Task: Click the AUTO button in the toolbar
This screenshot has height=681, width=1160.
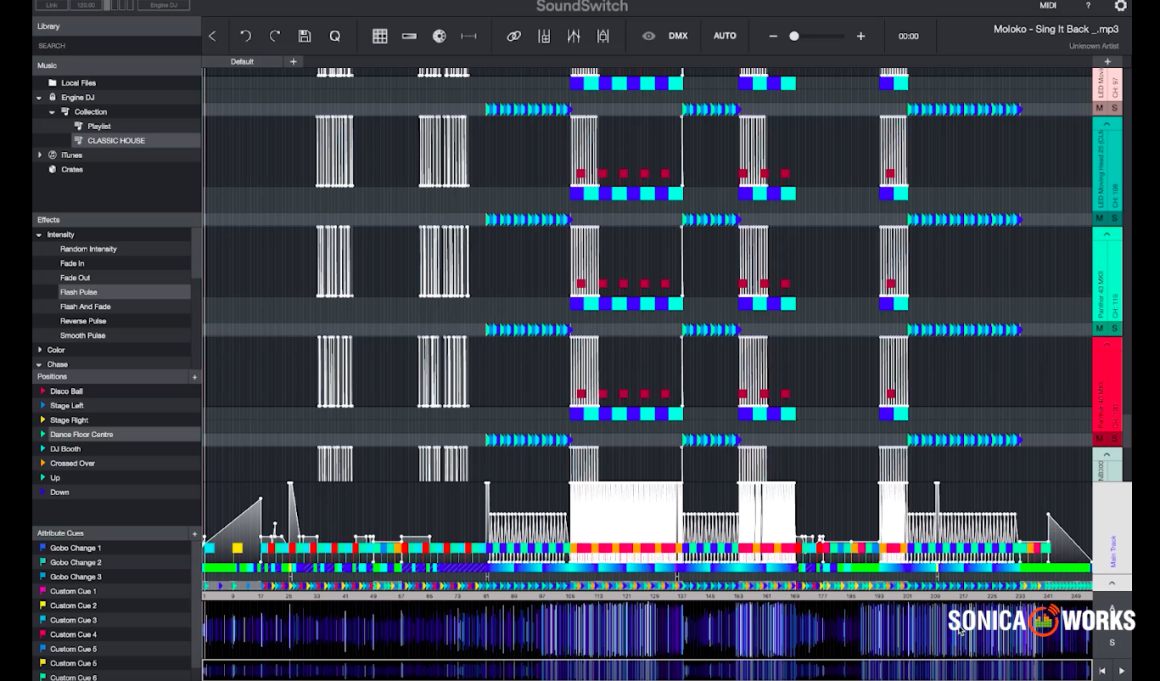Action: (725, 36)
